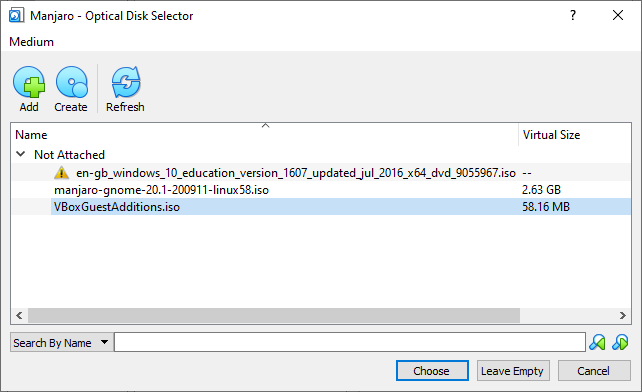Cancel the Optical Disk Selector dialog
This screenshot has width=642, height=392.
pyautogui.click(x=594, y=371)
